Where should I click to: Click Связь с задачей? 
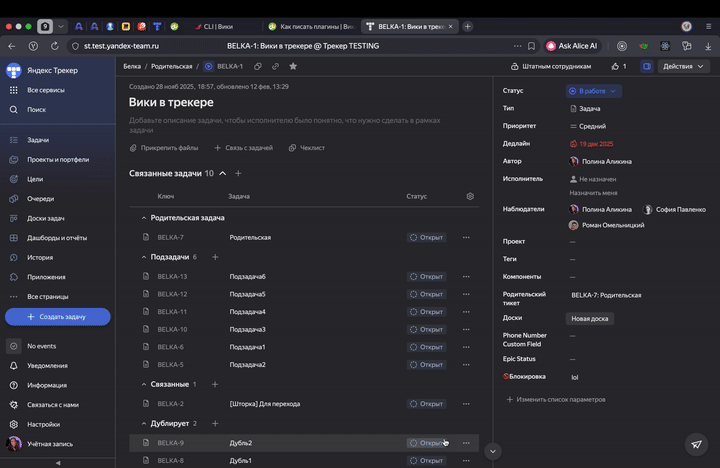click(x=244, y=148)
